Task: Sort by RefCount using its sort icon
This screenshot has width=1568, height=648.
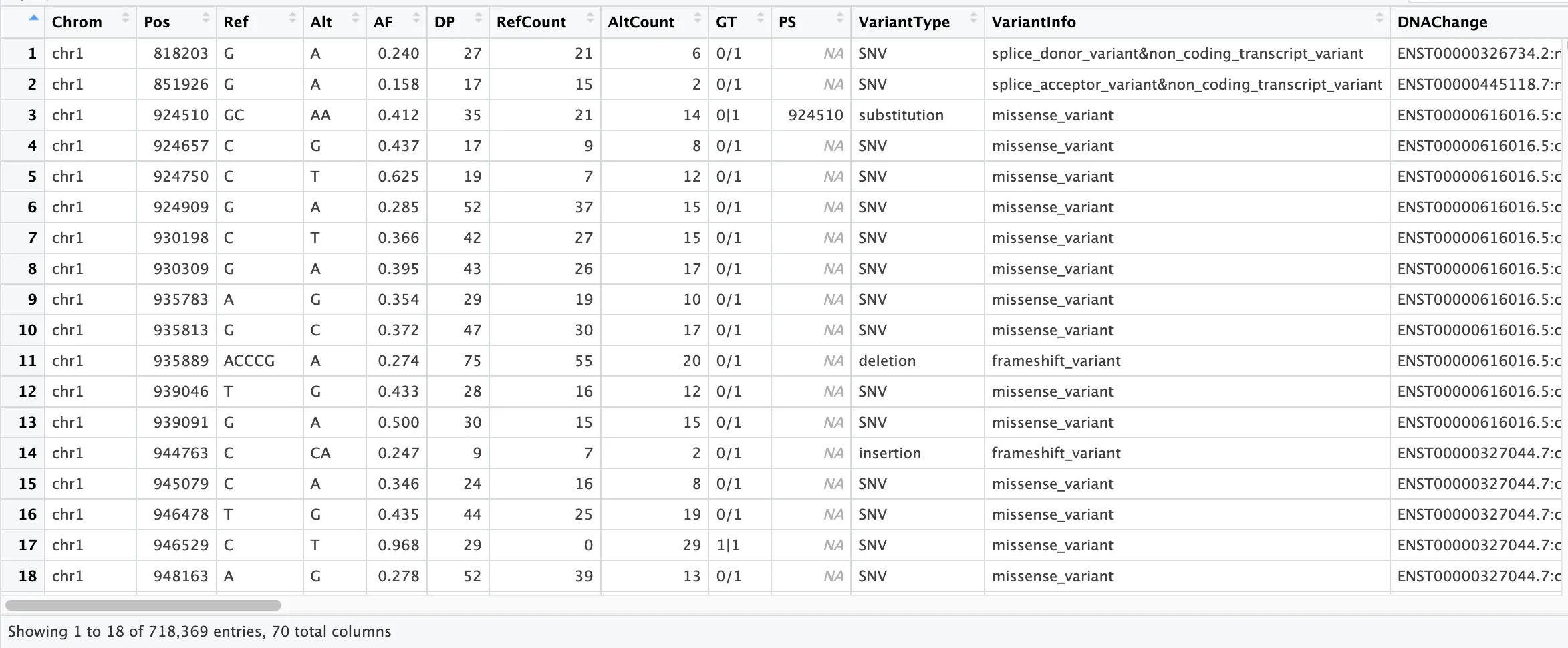Action: [x=590, y=19]
